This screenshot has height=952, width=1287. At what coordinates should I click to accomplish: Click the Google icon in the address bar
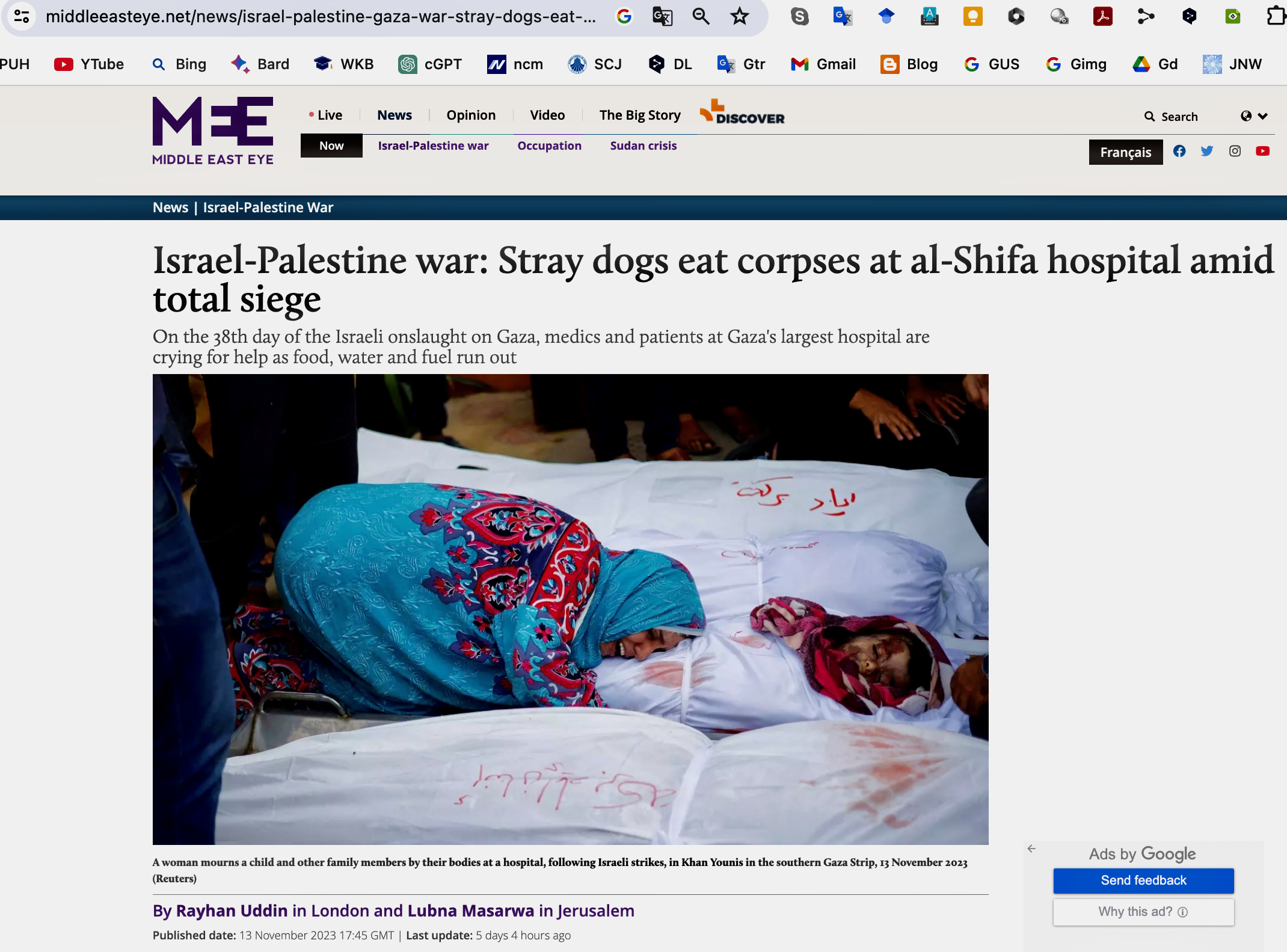[624, 16]
